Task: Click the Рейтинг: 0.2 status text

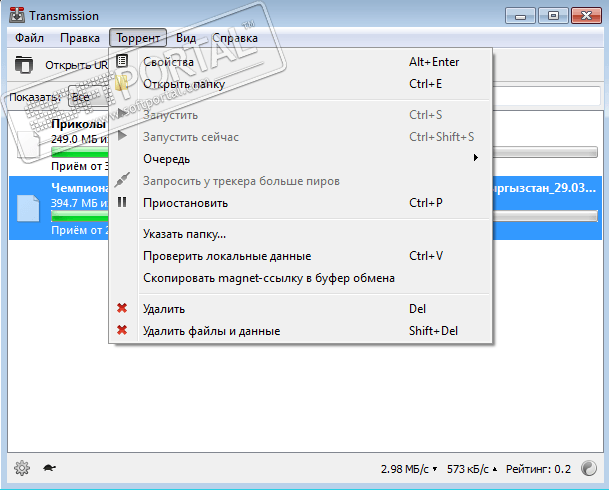Action: point(538,469)
